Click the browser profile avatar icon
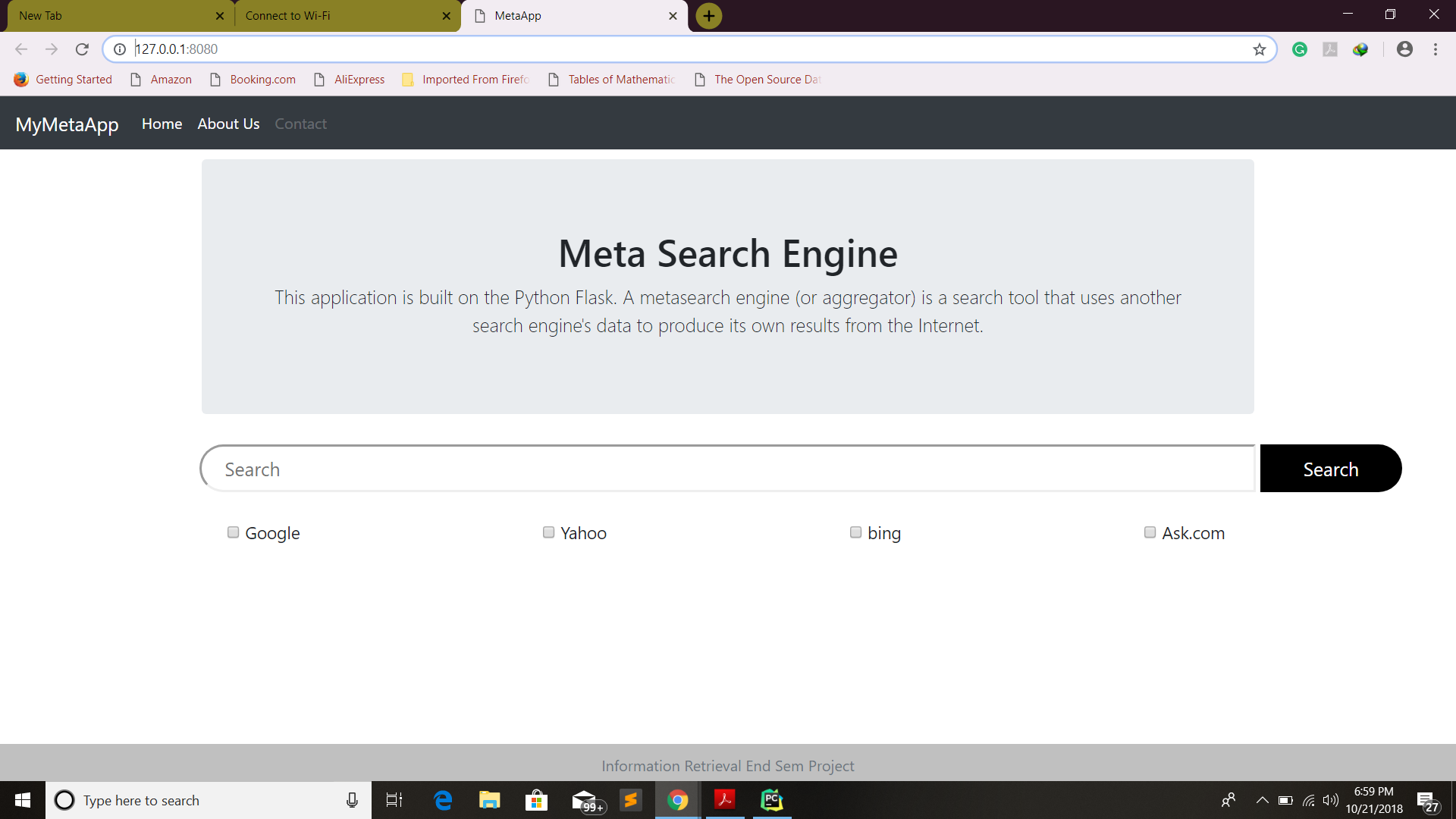The width and height of the screenshot is (1456, 819). click(x=1404, y=49)
